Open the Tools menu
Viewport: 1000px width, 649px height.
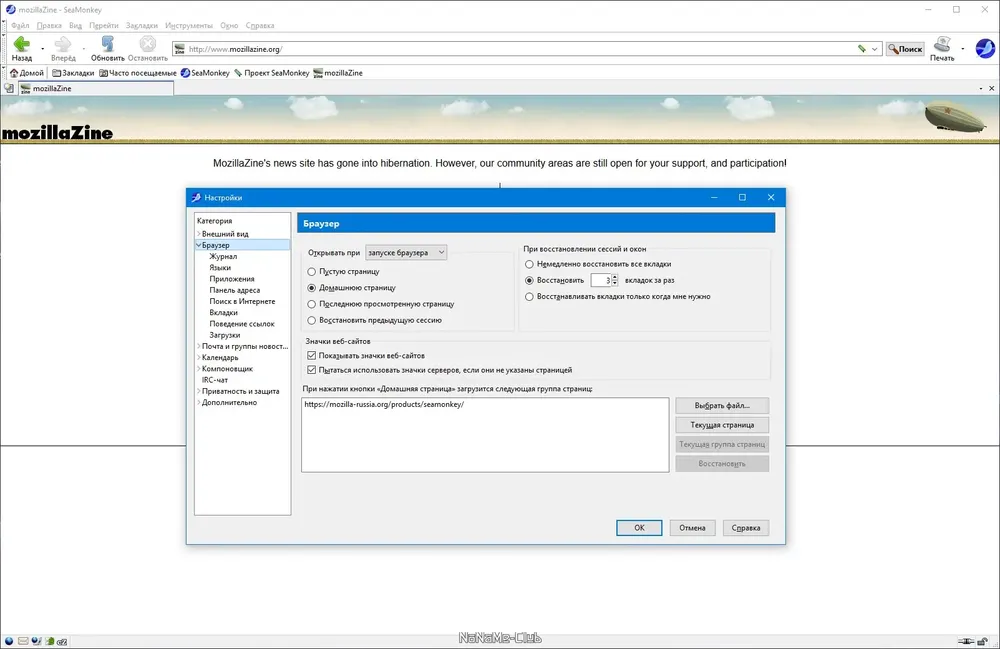(x=188, y=26)
